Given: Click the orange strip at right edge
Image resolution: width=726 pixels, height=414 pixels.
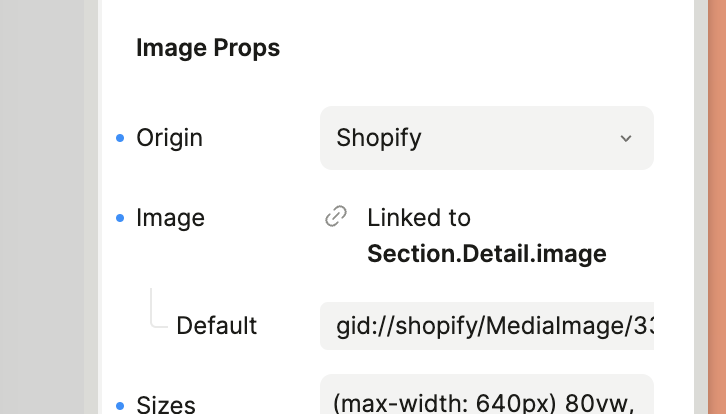Looking at the screenshot, I should click(x=717, y=200).
